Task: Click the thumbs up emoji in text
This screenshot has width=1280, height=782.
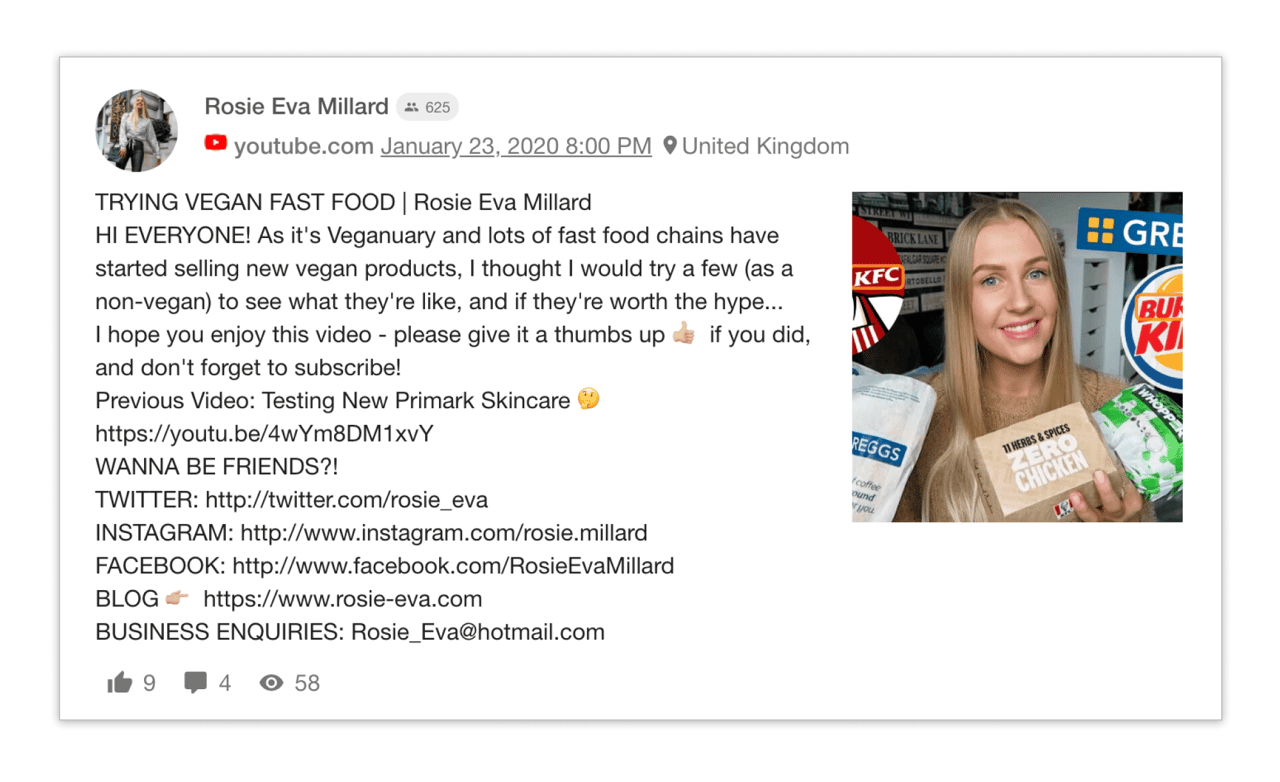Action: pos(684,335)
